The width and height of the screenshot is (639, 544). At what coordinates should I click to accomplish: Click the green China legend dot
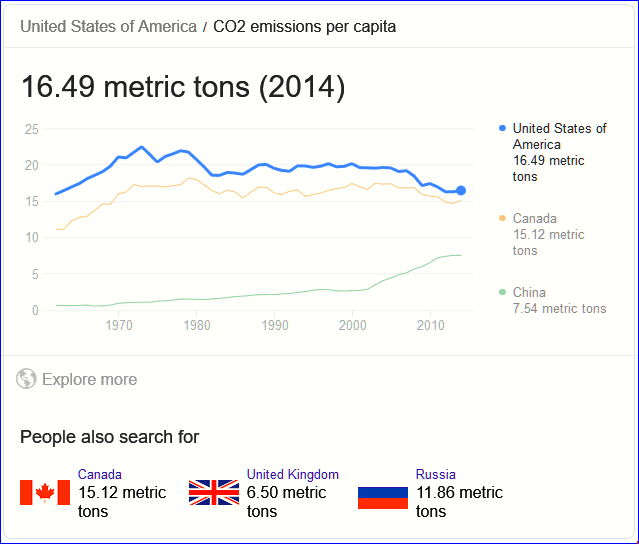502,293
